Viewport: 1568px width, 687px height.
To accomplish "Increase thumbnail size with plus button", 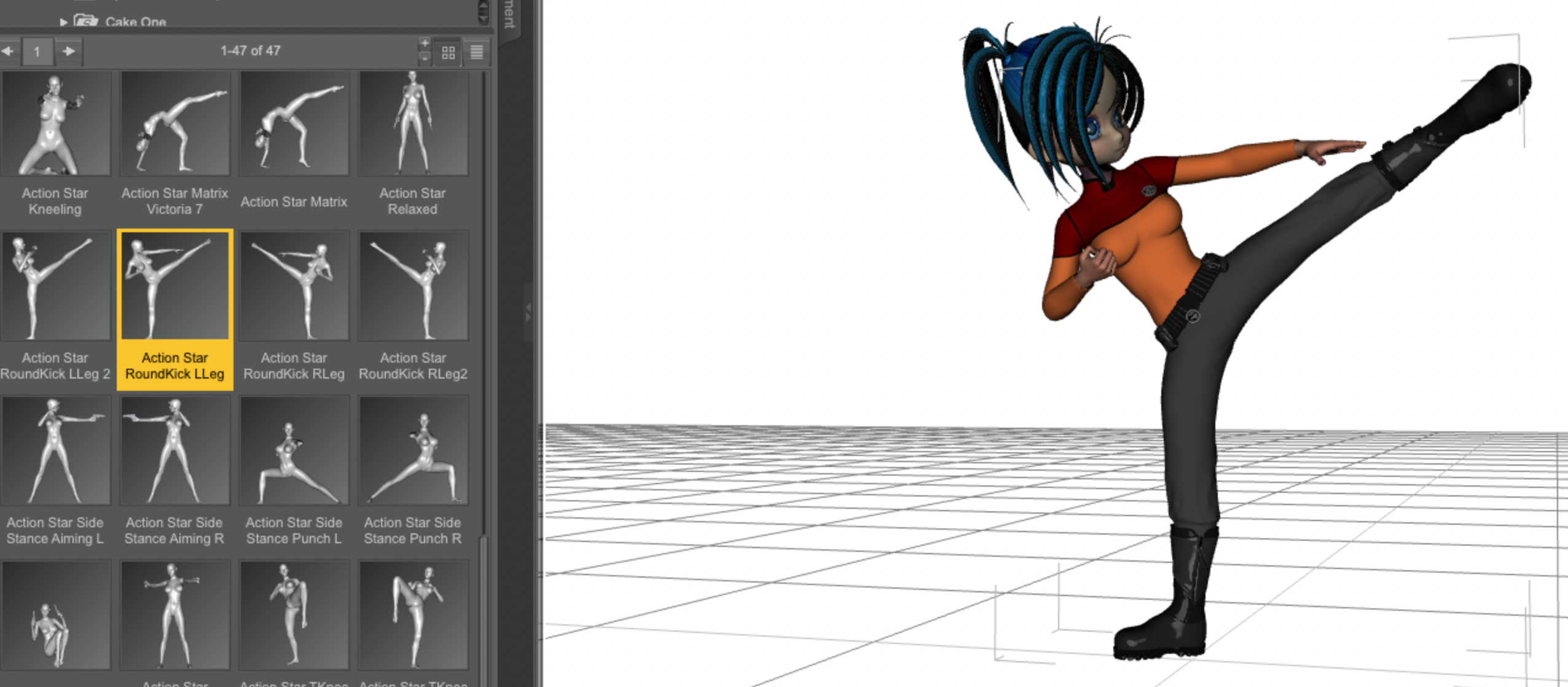I will tap(424, 44).
